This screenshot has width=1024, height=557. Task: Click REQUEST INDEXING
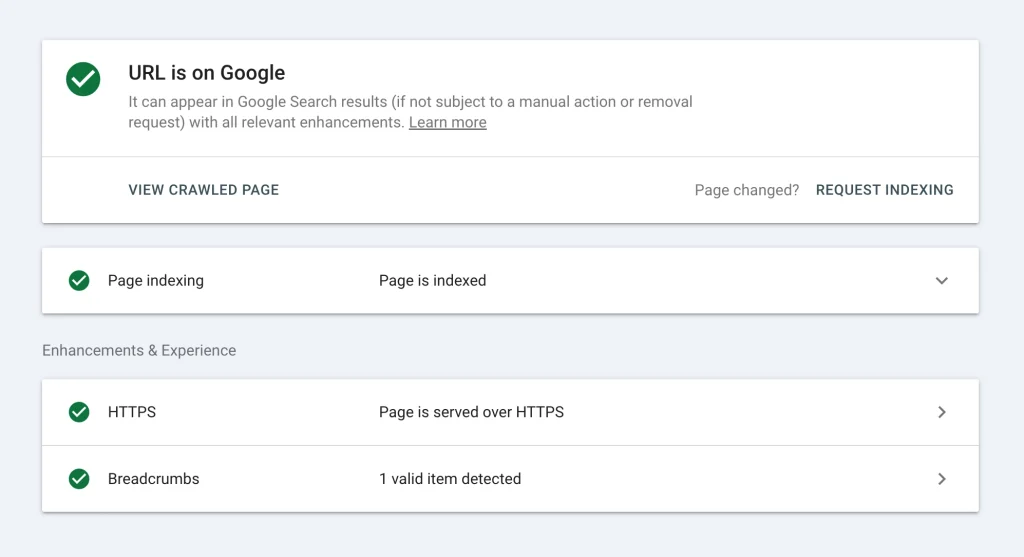[884, 190]
